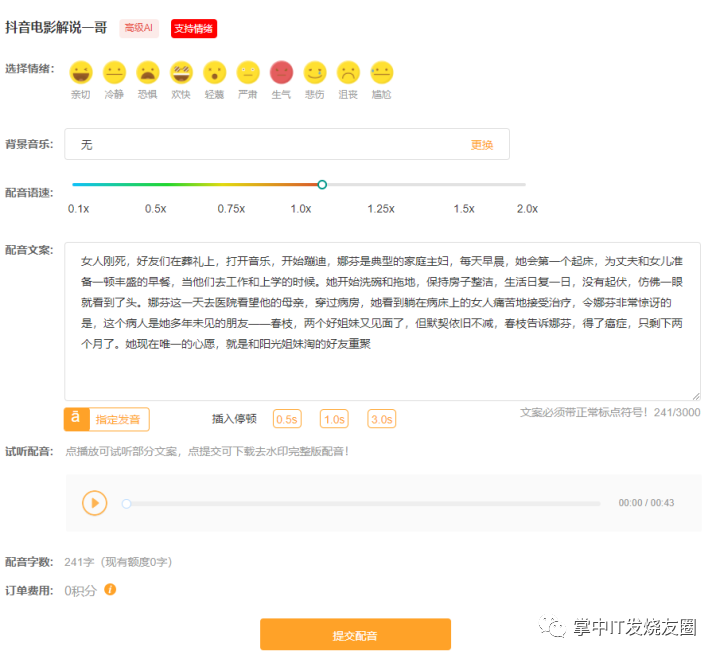Click the 0.75x speed label
This screenshot has height=659, width=720.
tap(231, 209)
